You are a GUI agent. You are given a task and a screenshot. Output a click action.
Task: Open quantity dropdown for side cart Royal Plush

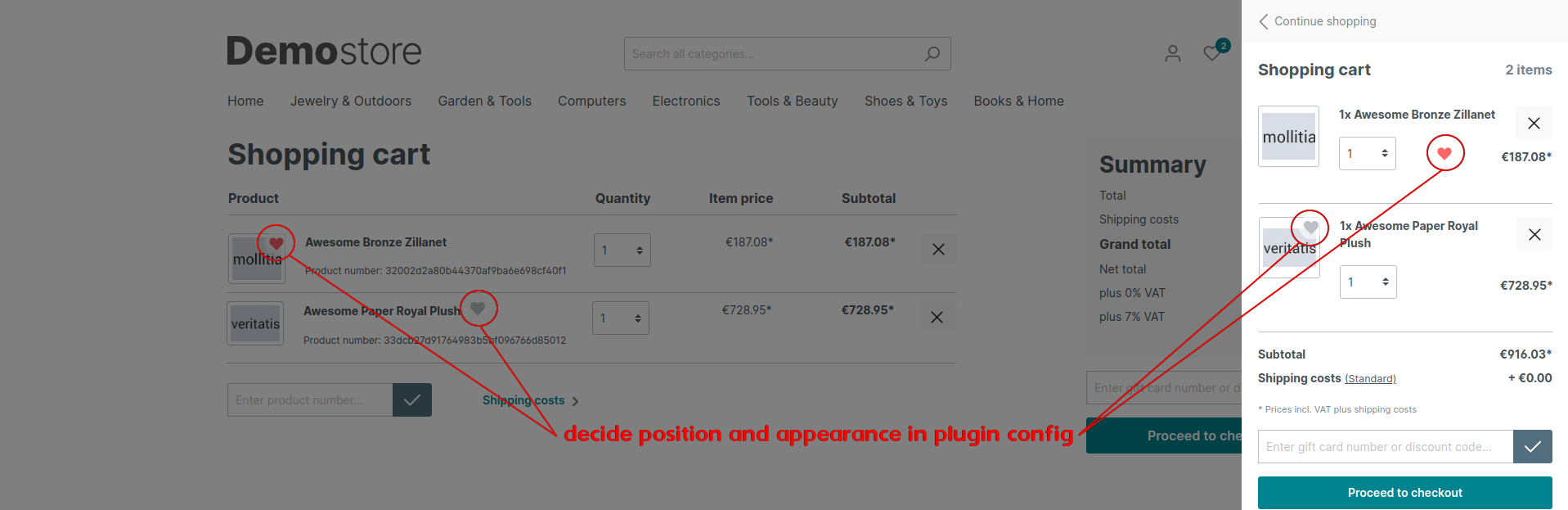click(x=1368, y=282)
